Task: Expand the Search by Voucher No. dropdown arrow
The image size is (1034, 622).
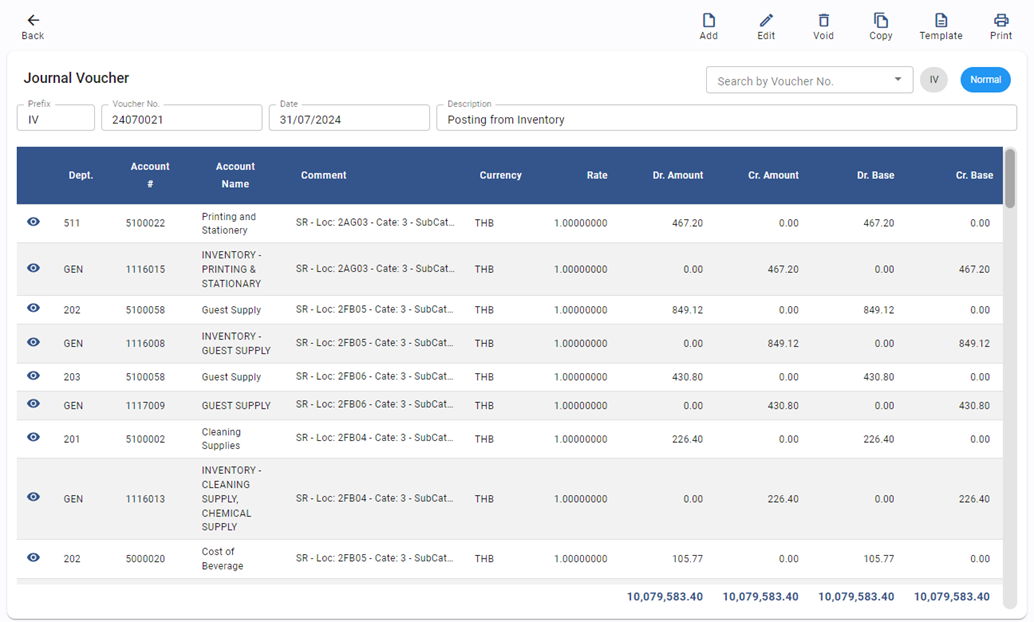Action: pos(897,80)
